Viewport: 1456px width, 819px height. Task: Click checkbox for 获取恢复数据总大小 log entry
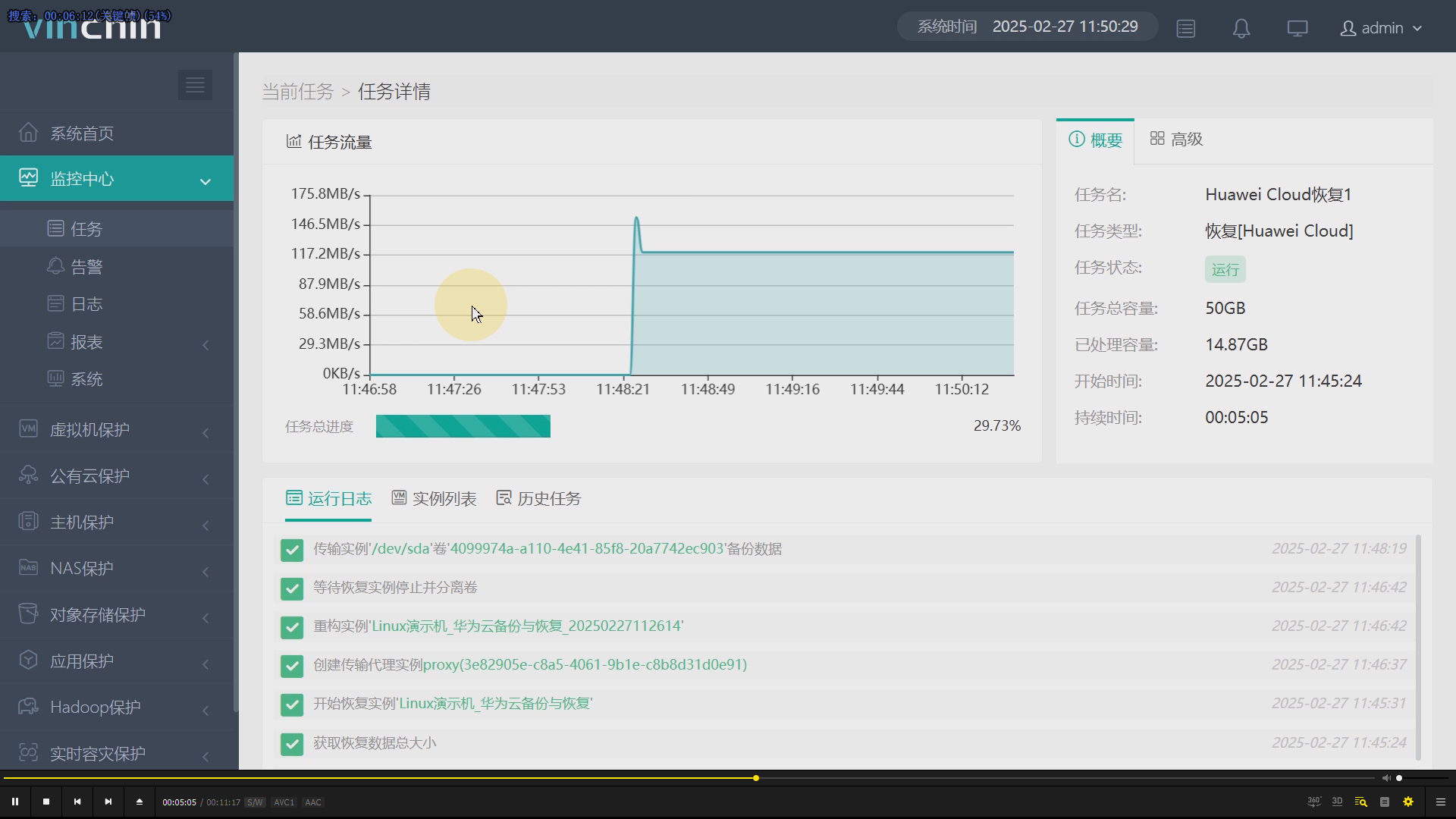coord(292,744)
